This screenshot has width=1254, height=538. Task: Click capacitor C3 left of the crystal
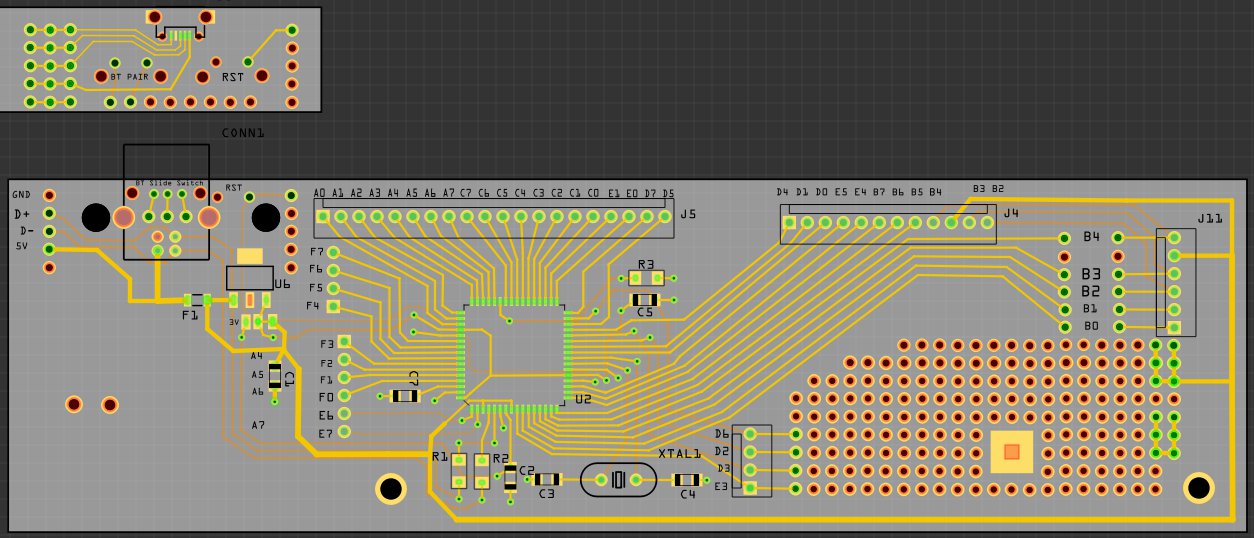click(x=546, y=480)
